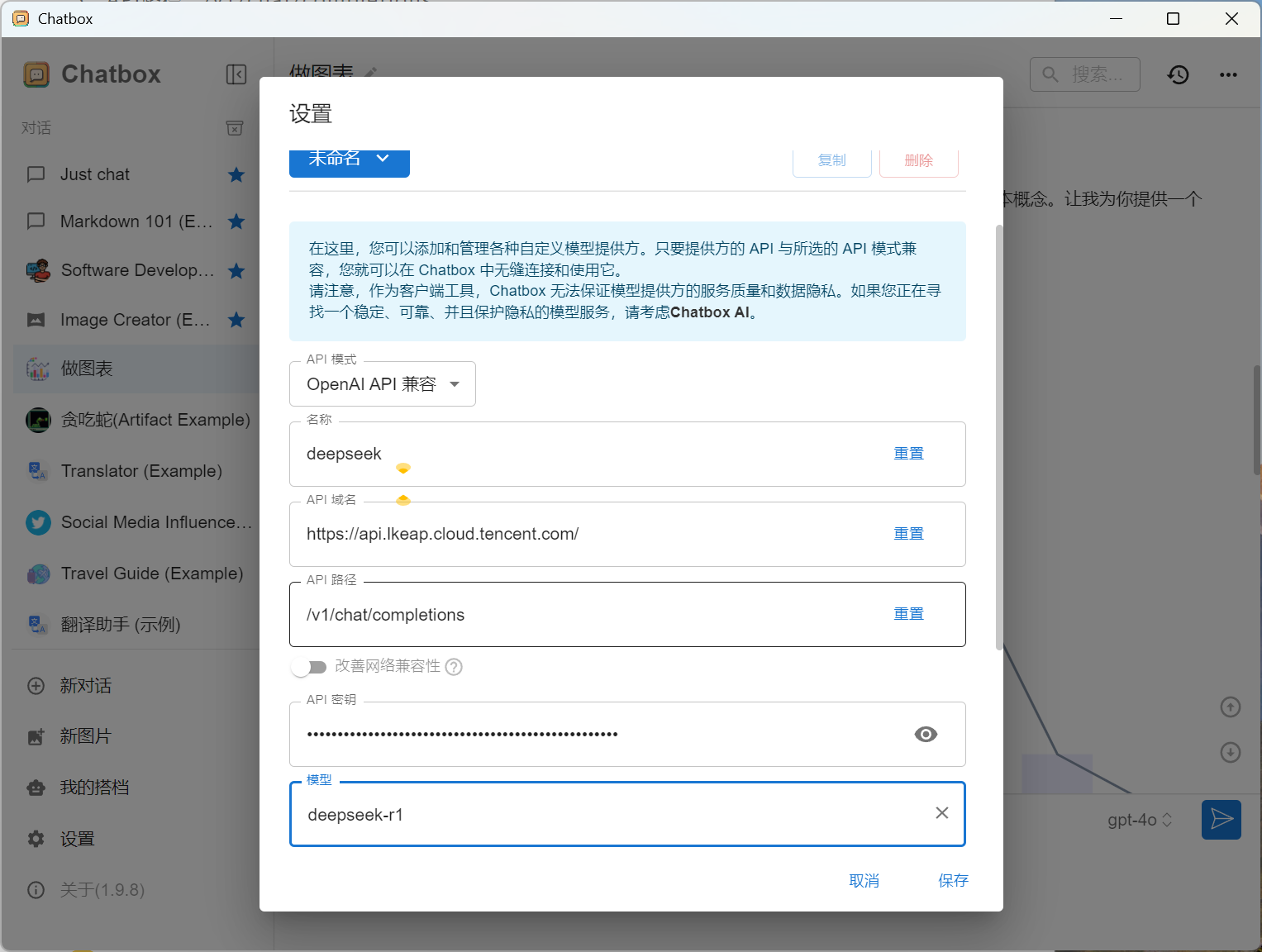Screen dimensions: 1262x952
Task: Open the Social Media Influencer conversation
Action: click(137, 522)
